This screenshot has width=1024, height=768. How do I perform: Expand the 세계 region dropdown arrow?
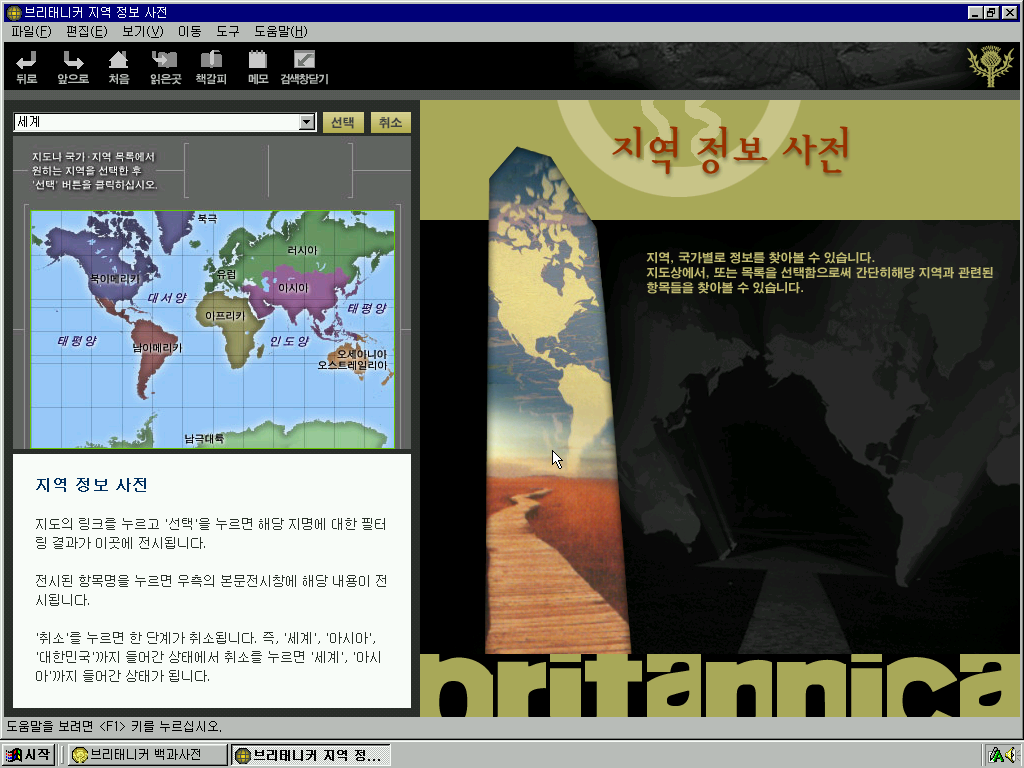[307, 122]
